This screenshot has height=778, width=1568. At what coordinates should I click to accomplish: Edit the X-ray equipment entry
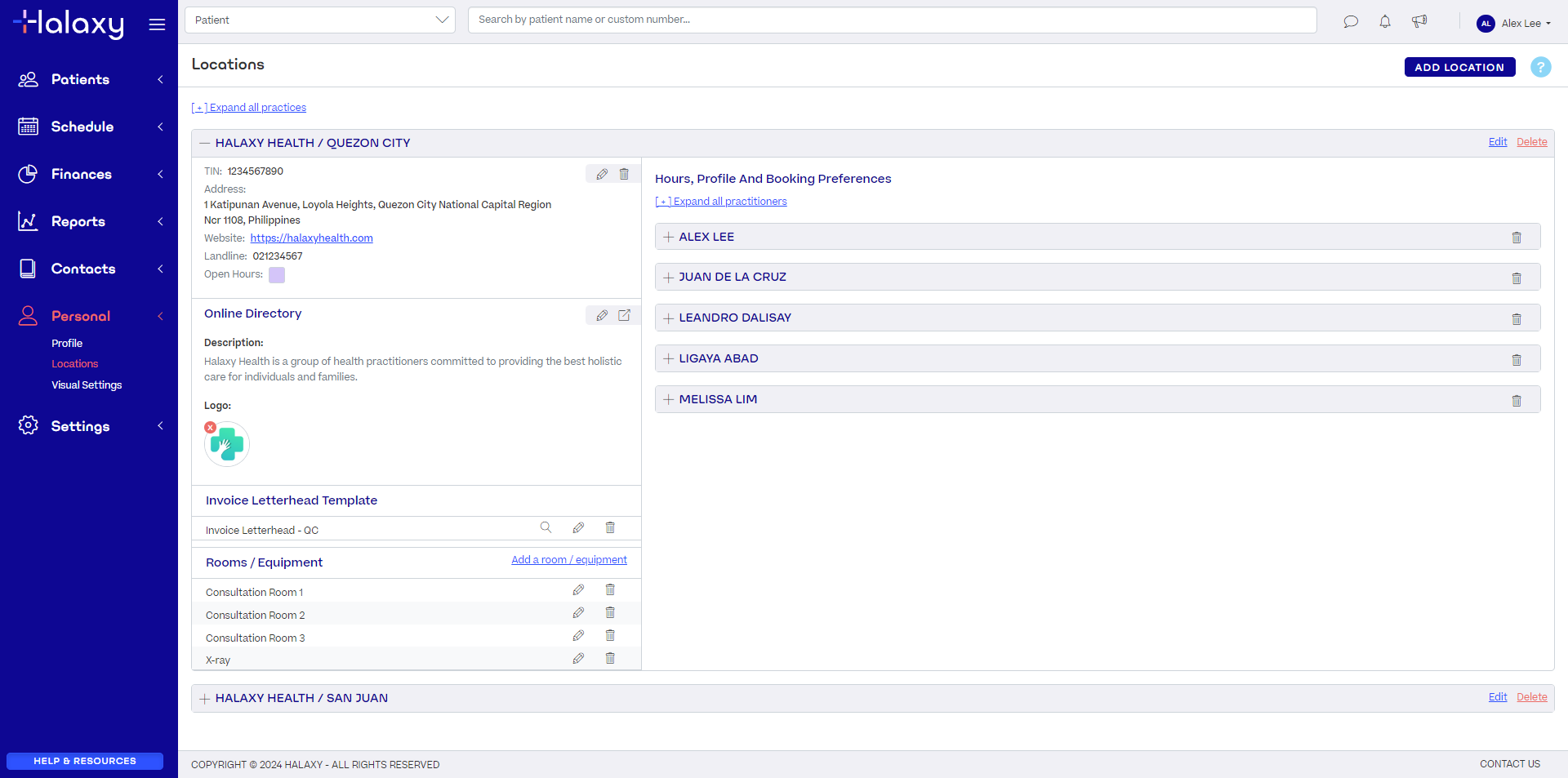pos(578,658)
